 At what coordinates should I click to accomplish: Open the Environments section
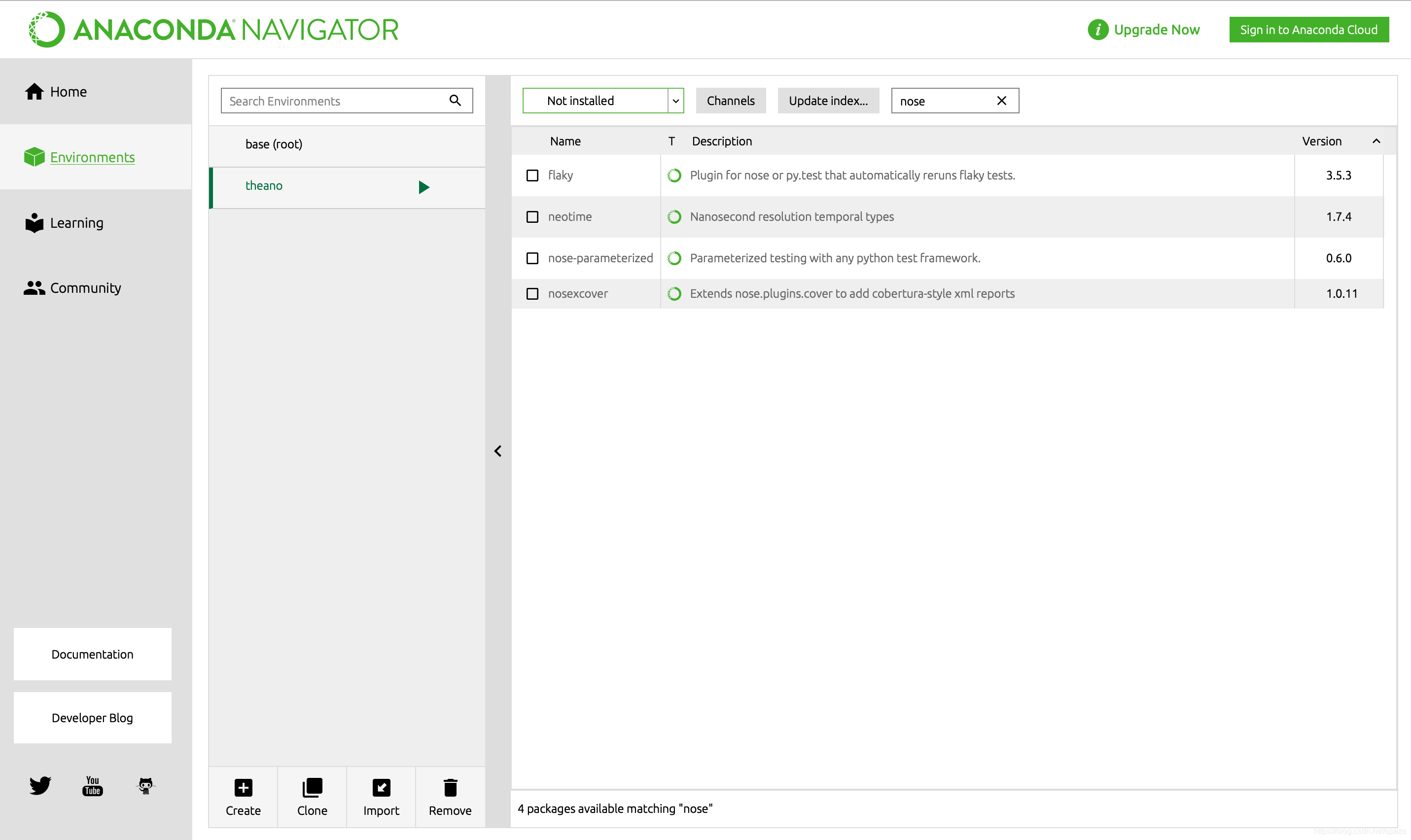tap(96, 157)
